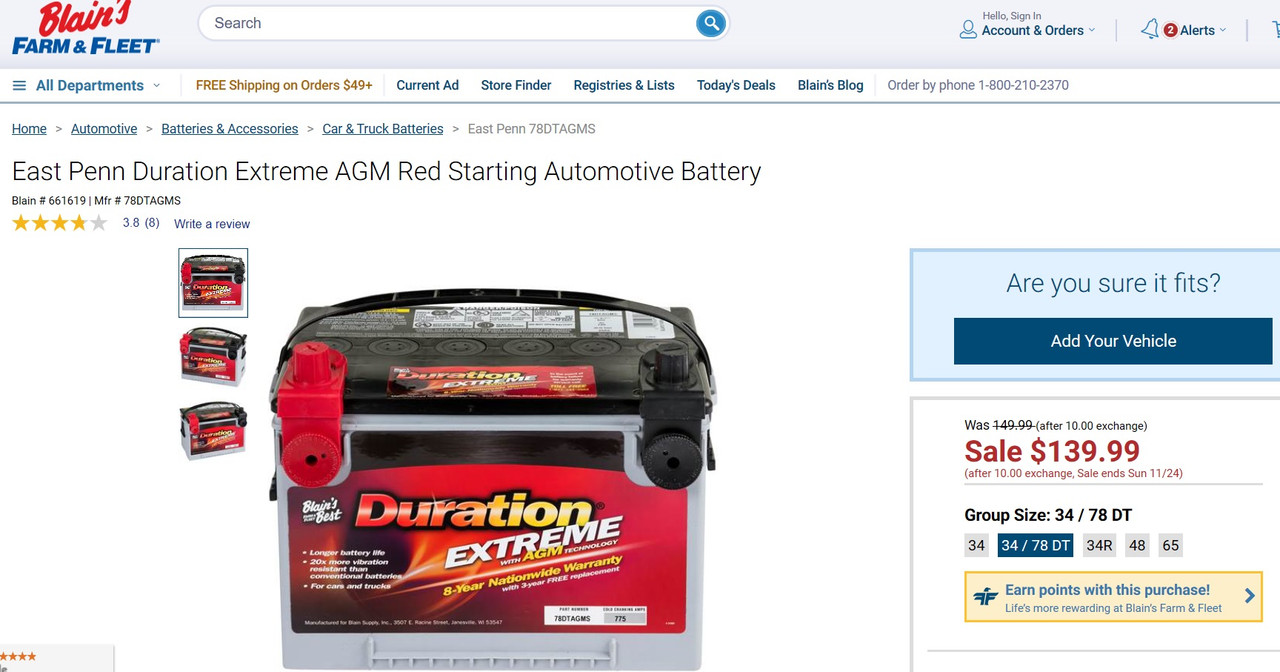The image size is (1280, 672).
Task: Click the star rating icons
Action: coord(59,223)
